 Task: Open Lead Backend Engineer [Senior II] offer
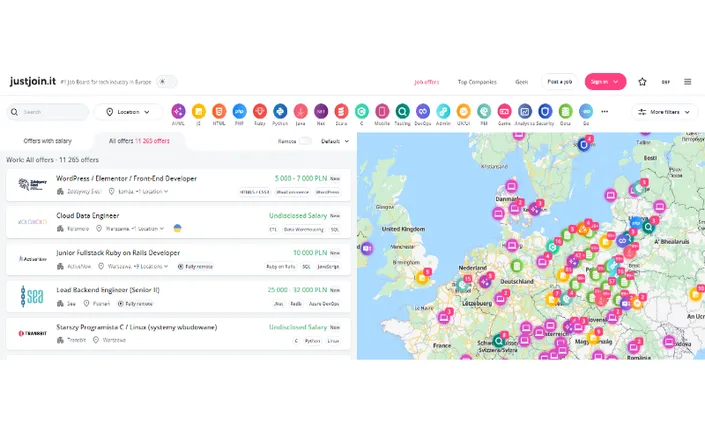[178, 297]
